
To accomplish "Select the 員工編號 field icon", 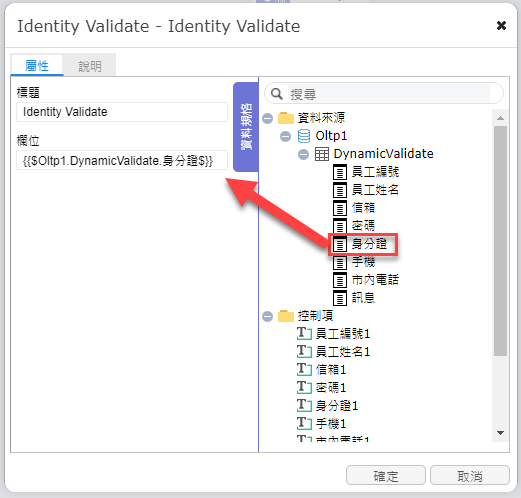I will (340, 172).
